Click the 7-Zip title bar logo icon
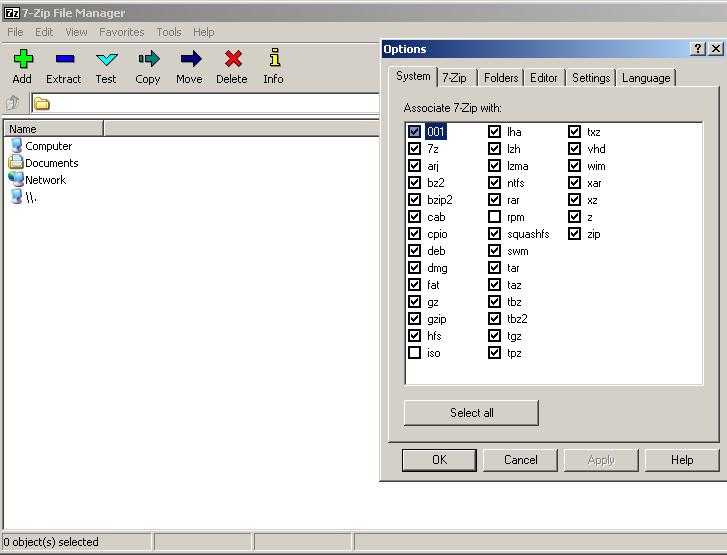The image size is (727, 555). 11,13
